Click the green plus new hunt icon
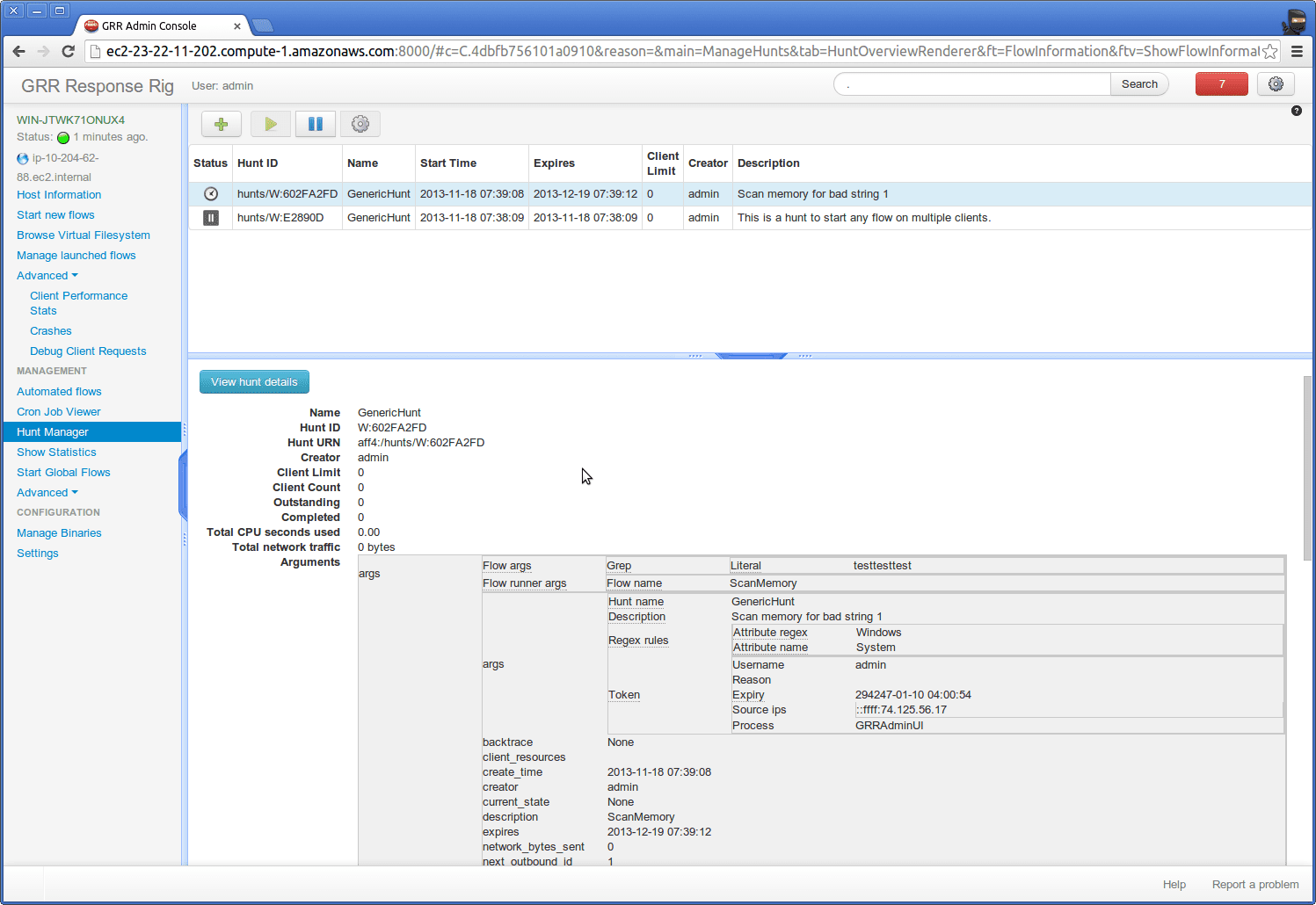1316x905 pixels. [222, 124]
